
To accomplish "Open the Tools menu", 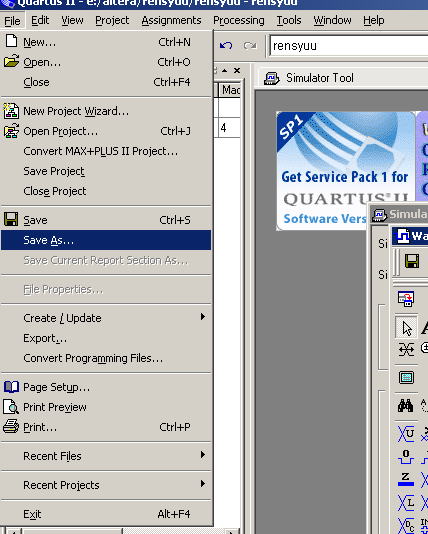I will coord(289,20).
